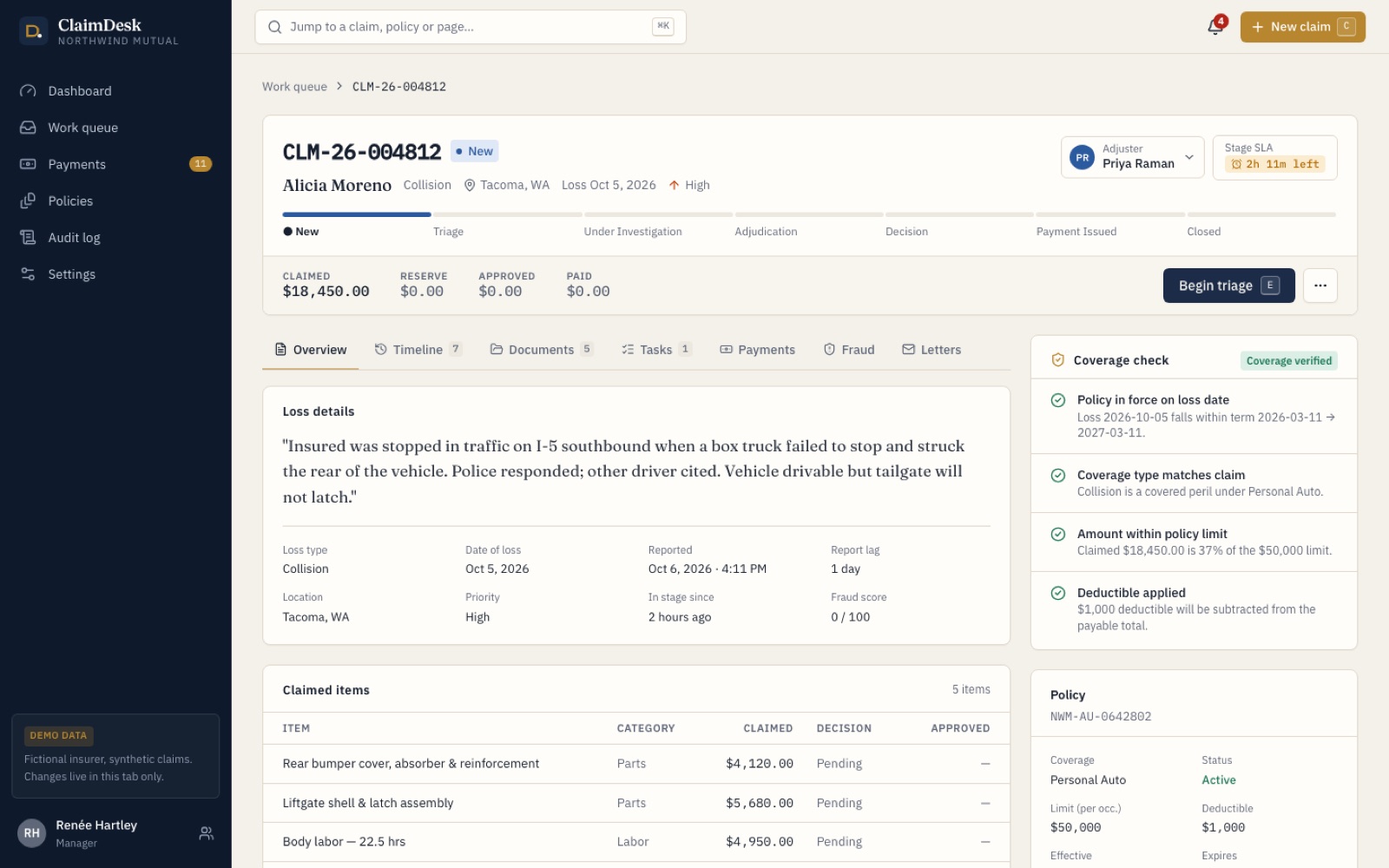Open the switch-user icon beside Renée Hartley

pos(206,833)
